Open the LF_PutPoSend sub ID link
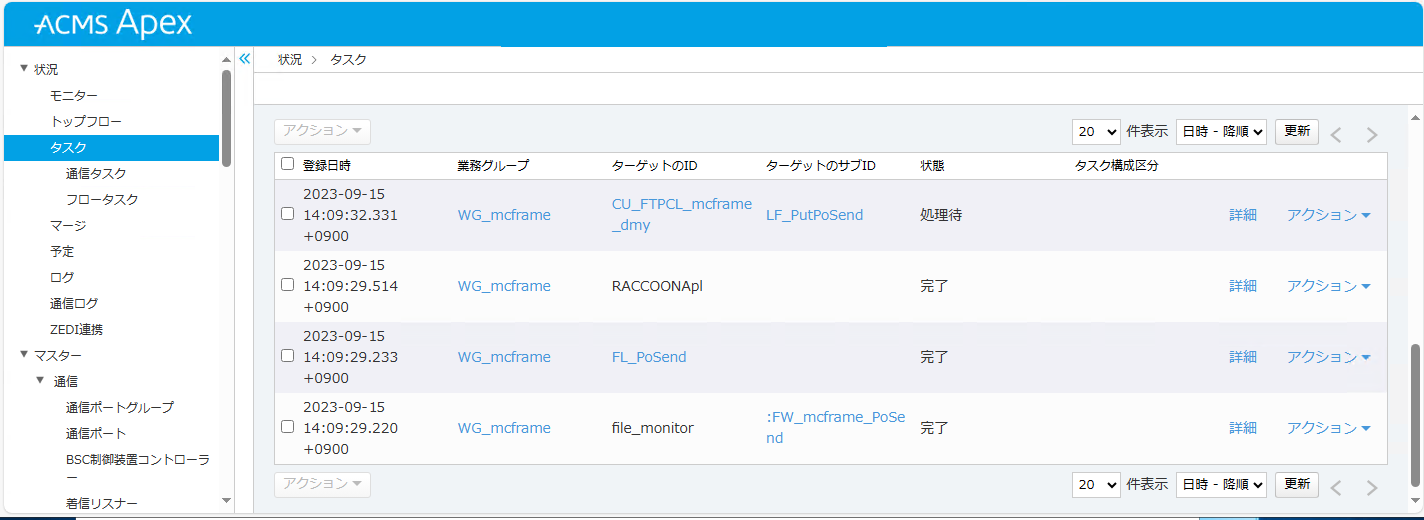The width and height of the screenshot is (1424, 520). coord(814,215)
